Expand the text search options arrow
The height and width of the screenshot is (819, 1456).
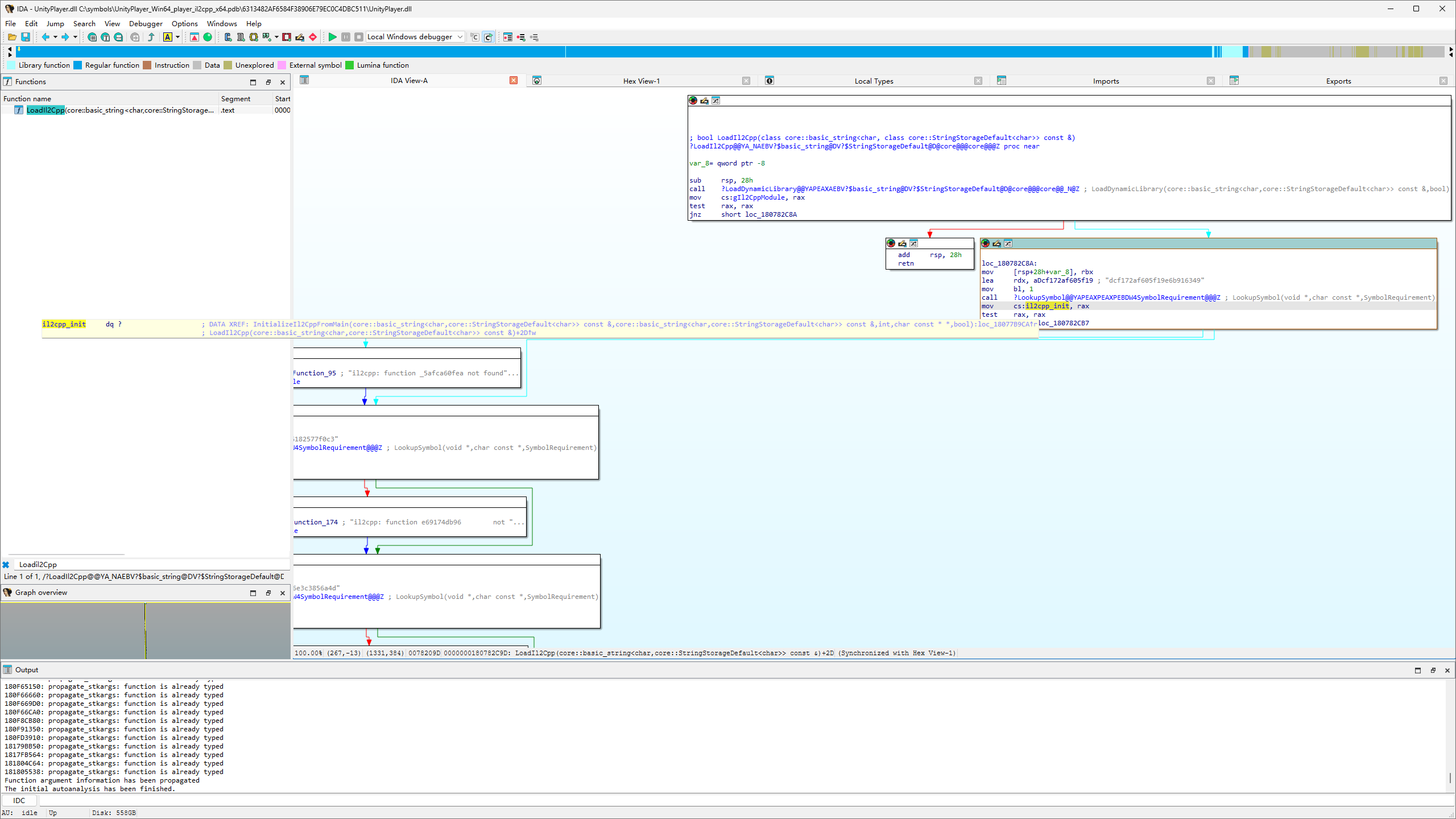pos(178,37)
